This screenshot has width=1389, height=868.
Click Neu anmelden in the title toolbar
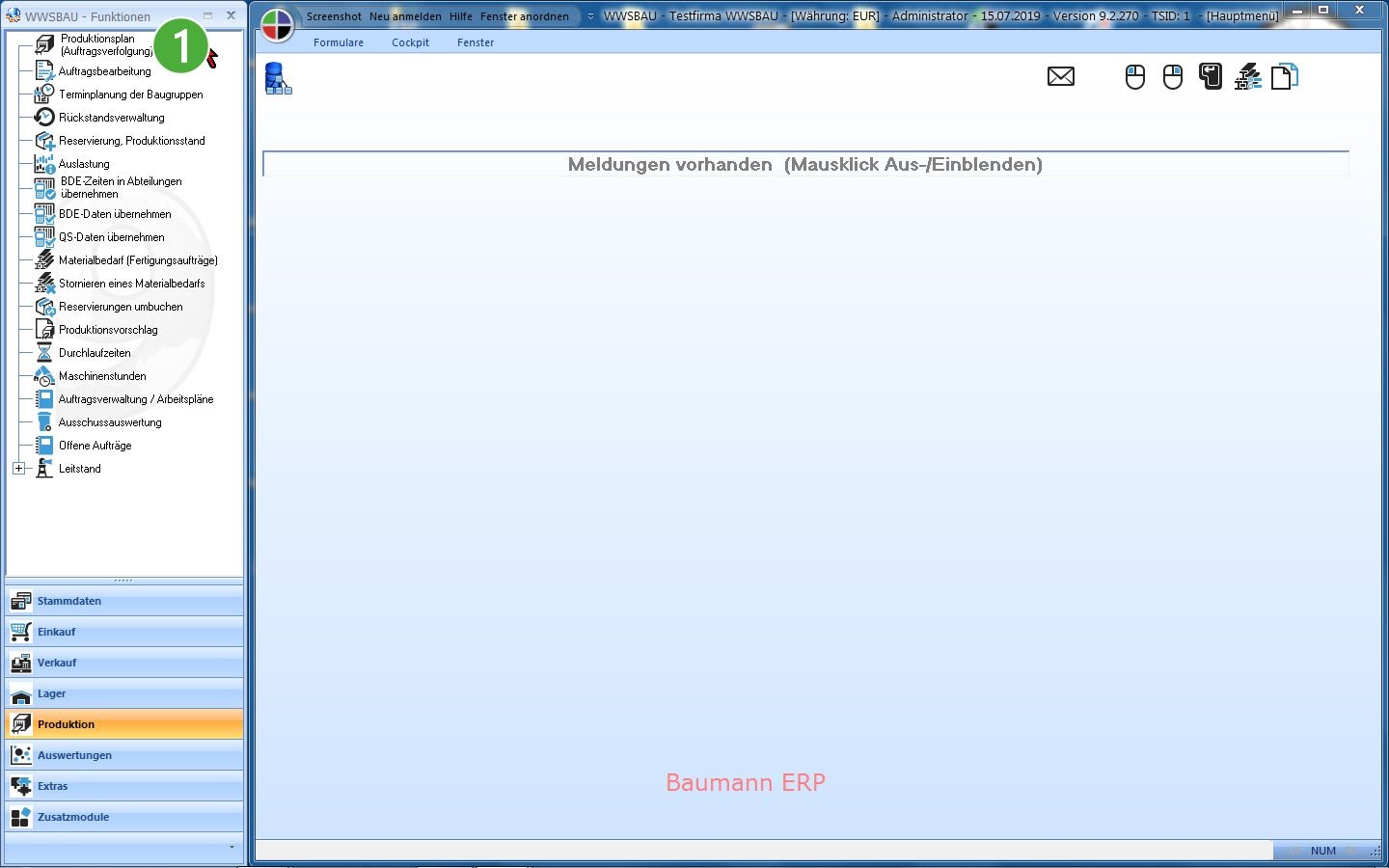click(405, 16)
